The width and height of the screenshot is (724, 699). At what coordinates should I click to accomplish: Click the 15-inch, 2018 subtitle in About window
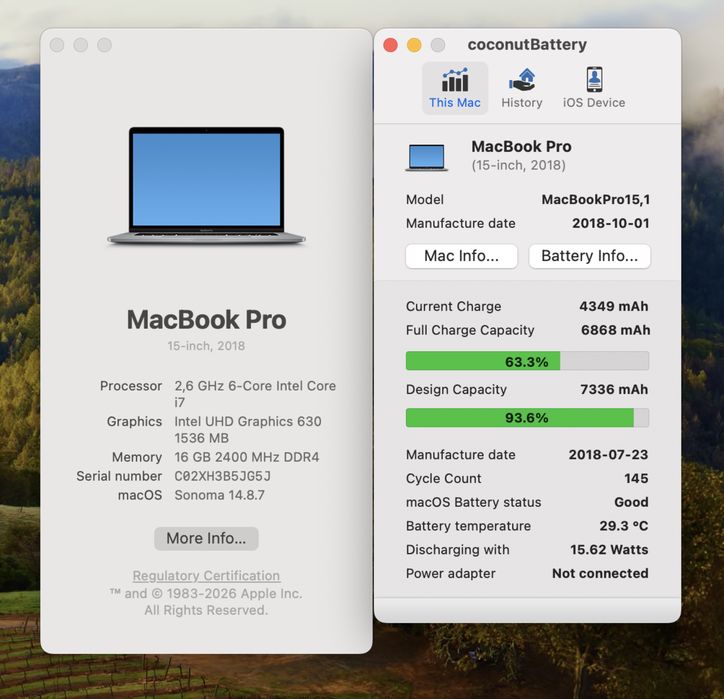pos(206,346)
